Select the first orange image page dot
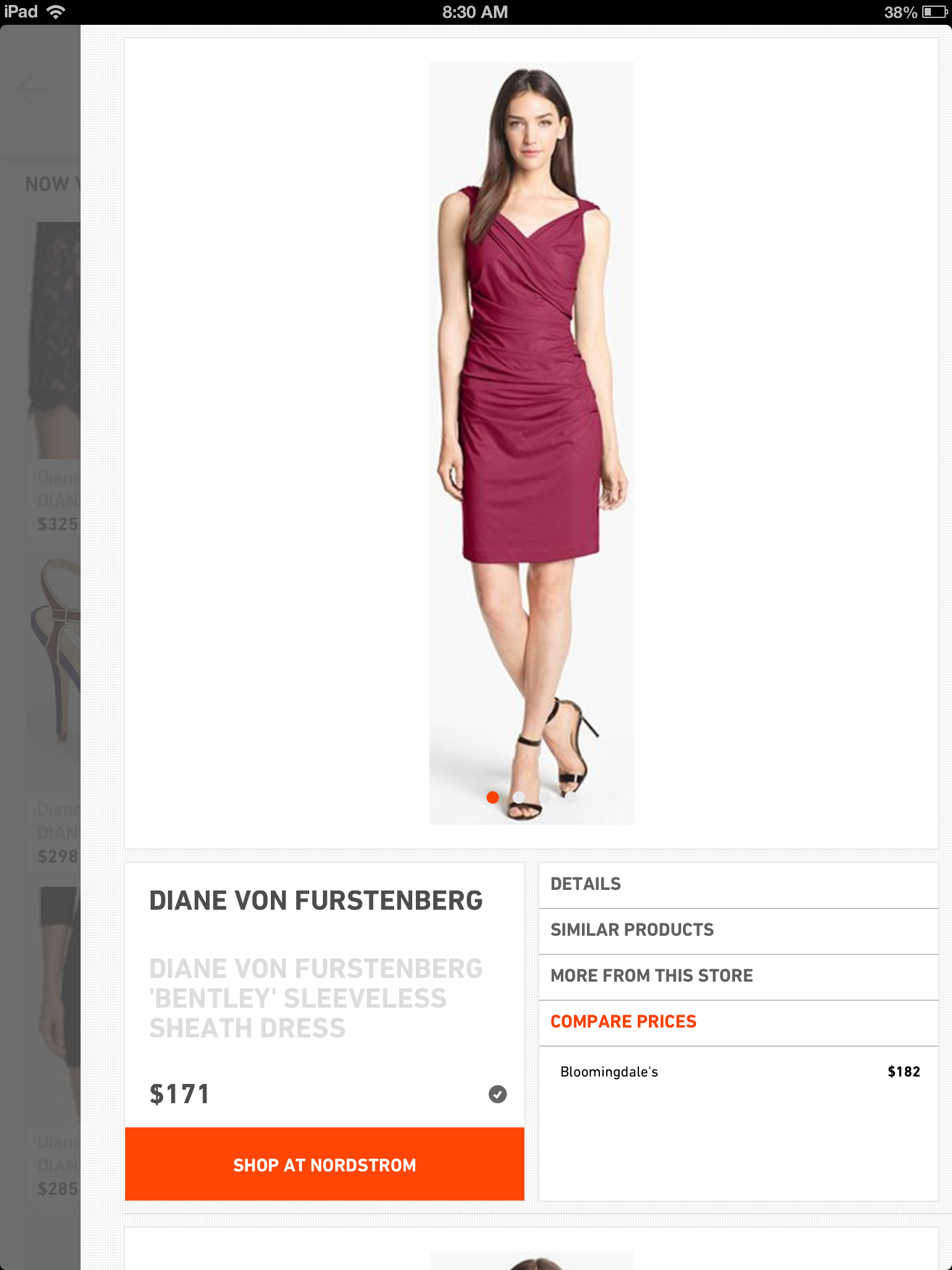Image resolution: width=952 pixels, height=1270 pixels. coord(493,797)
